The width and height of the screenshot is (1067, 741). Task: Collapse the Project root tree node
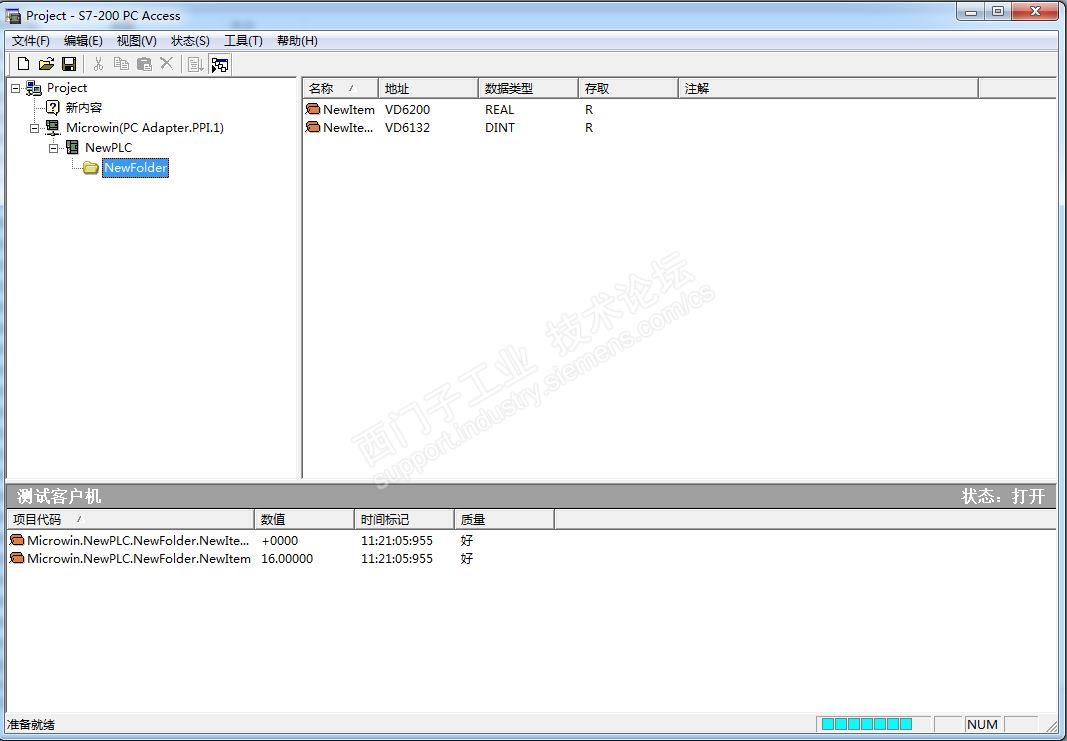pyautogui.click(x=16, y=88)
